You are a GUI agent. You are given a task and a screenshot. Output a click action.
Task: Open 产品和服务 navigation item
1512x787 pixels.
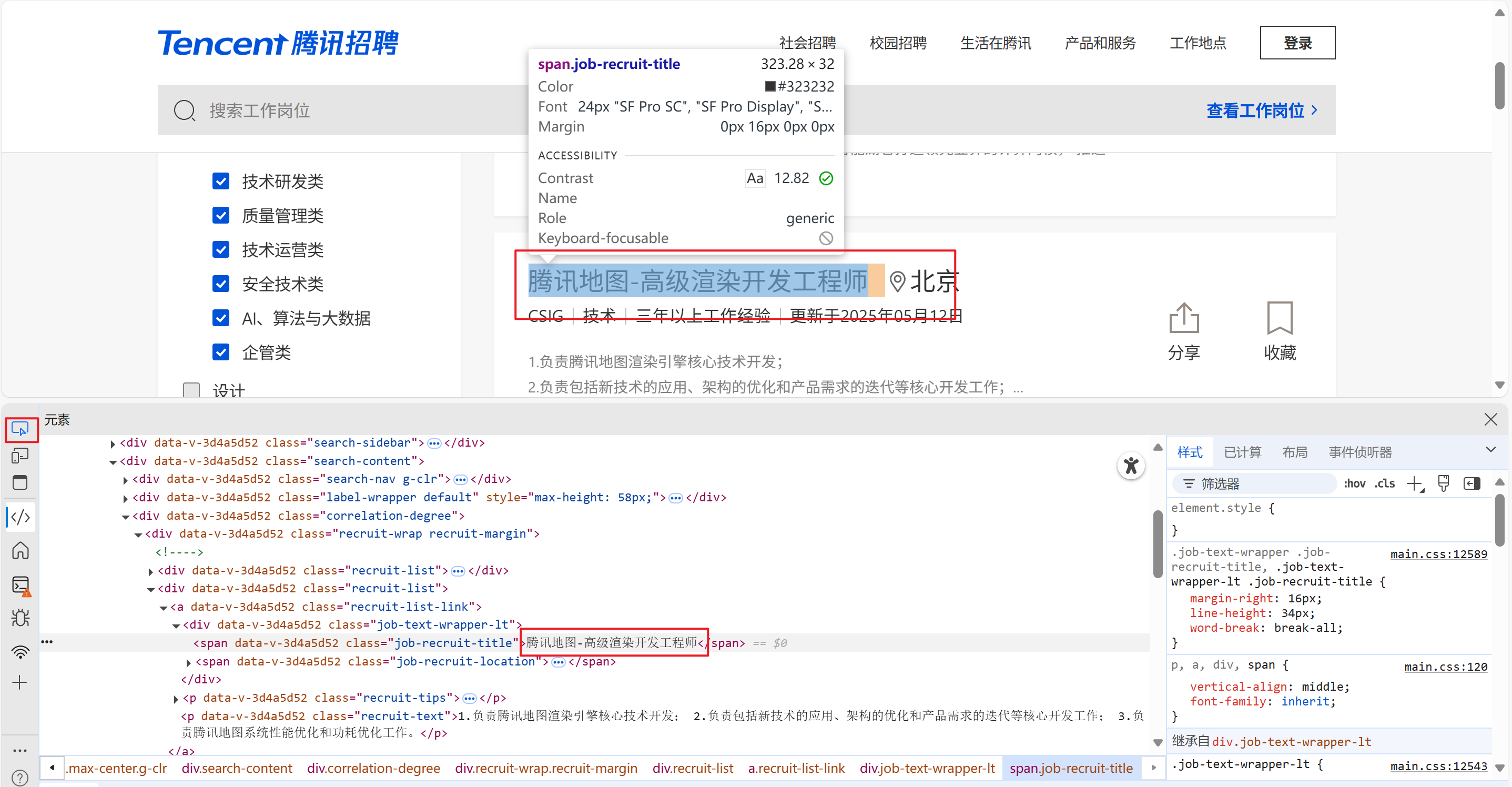[1100, 43]
